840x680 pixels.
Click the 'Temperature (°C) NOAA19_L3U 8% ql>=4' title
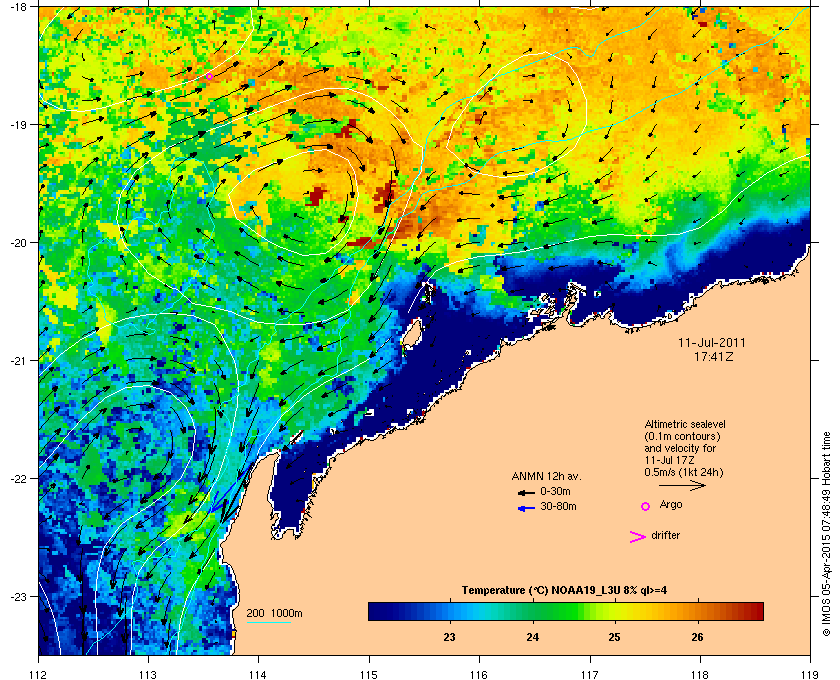point(564,590)
